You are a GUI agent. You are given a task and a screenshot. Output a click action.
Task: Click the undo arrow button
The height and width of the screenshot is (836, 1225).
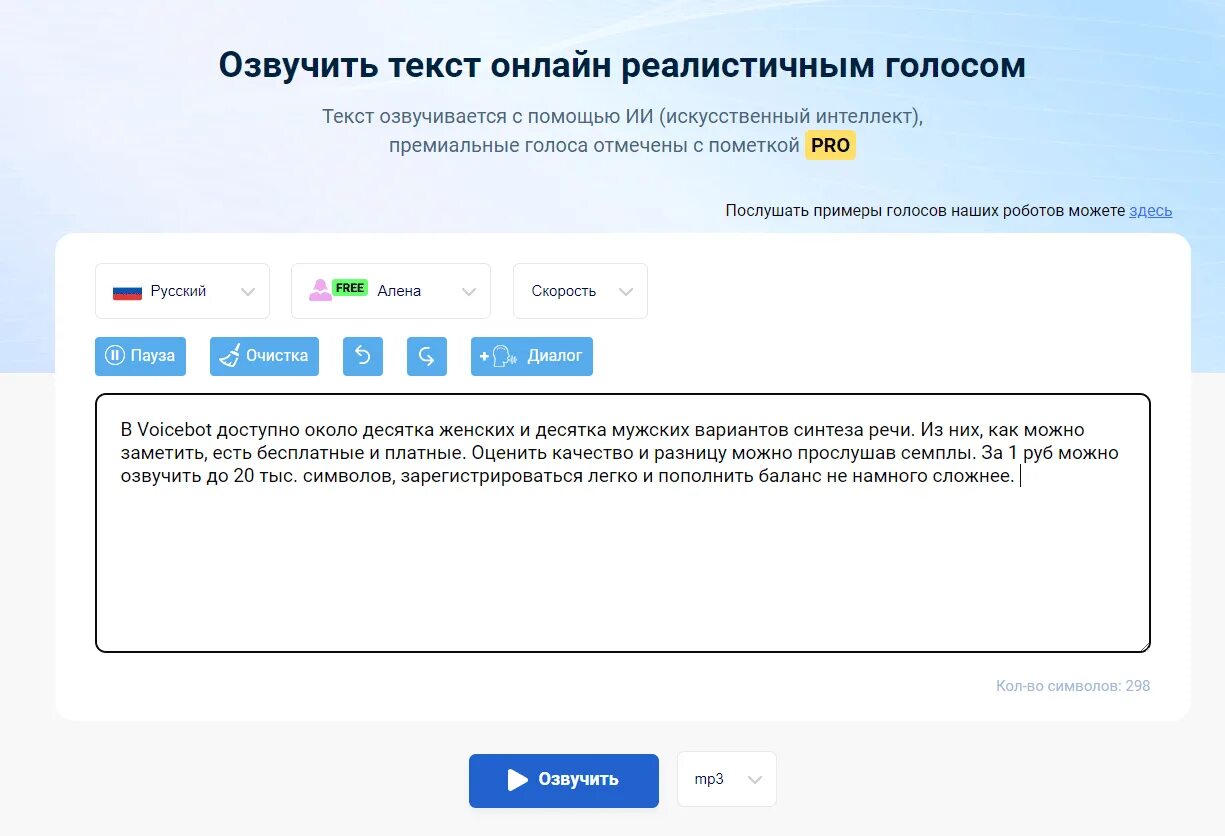tap(363, 356)
